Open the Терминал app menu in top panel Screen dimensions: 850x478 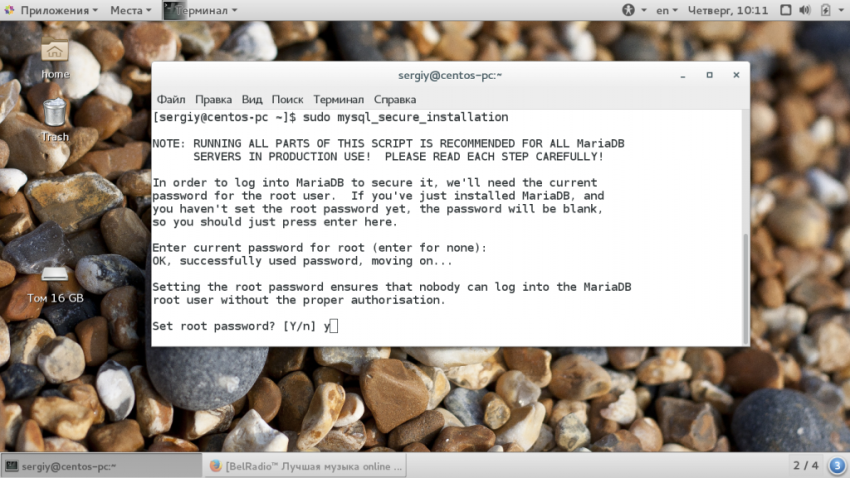pyautogui.click(x=201, y=10)
